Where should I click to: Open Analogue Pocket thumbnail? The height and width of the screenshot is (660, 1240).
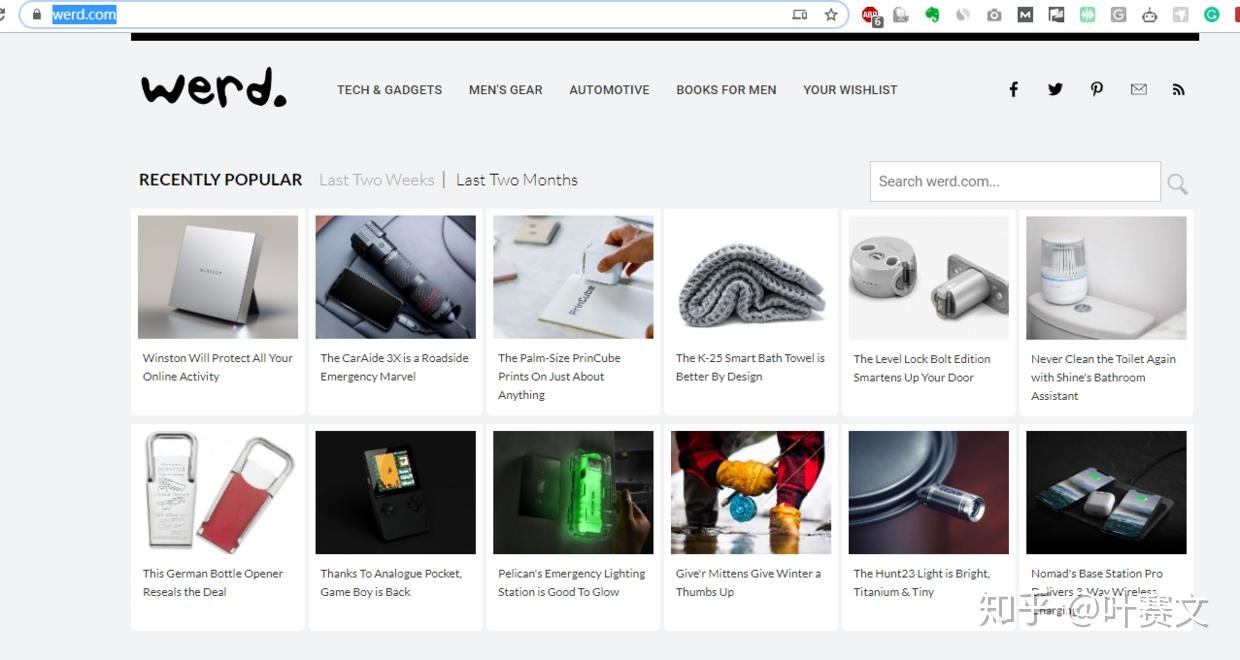(395, 492)
